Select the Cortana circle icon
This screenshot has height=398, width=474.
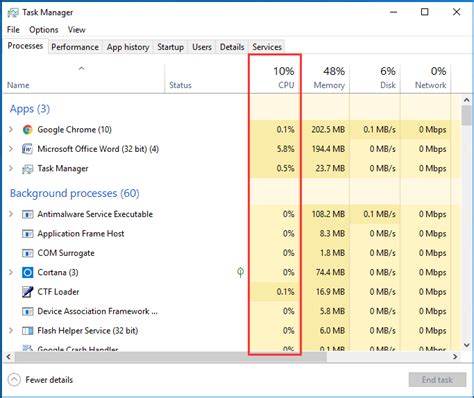point(27,273)
